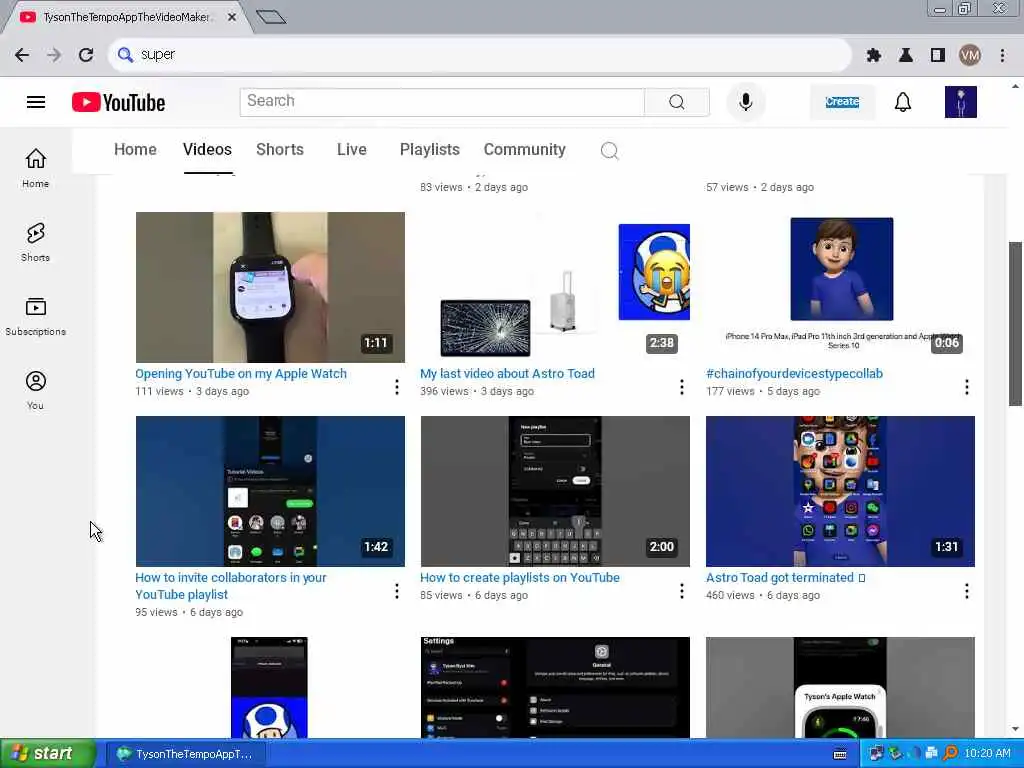Open the notifications bell
This screenshot has height=768, width=1024.
903,102
